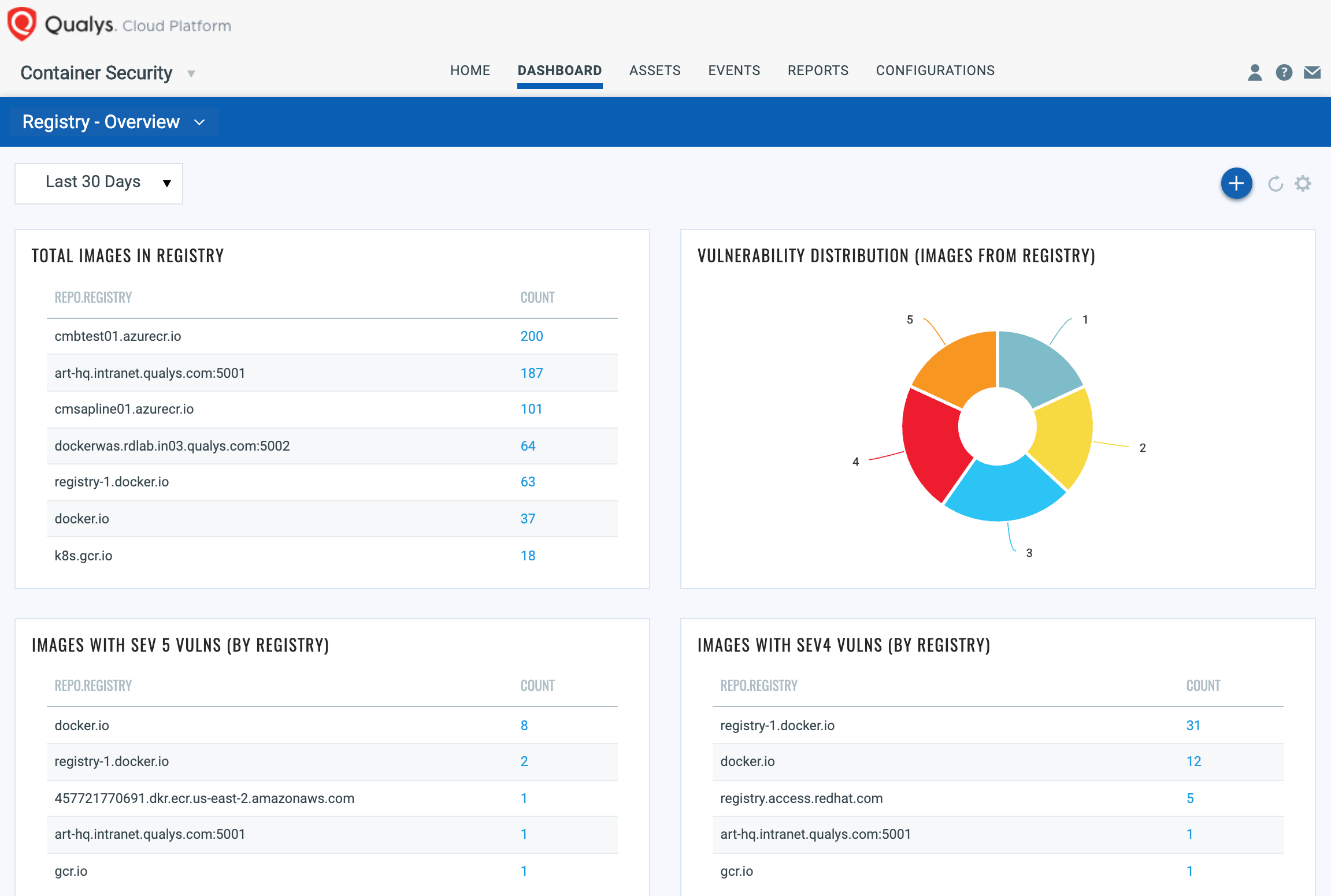Click count 200 for cmbtest01.azurecr.io

[x=531, y=336]
